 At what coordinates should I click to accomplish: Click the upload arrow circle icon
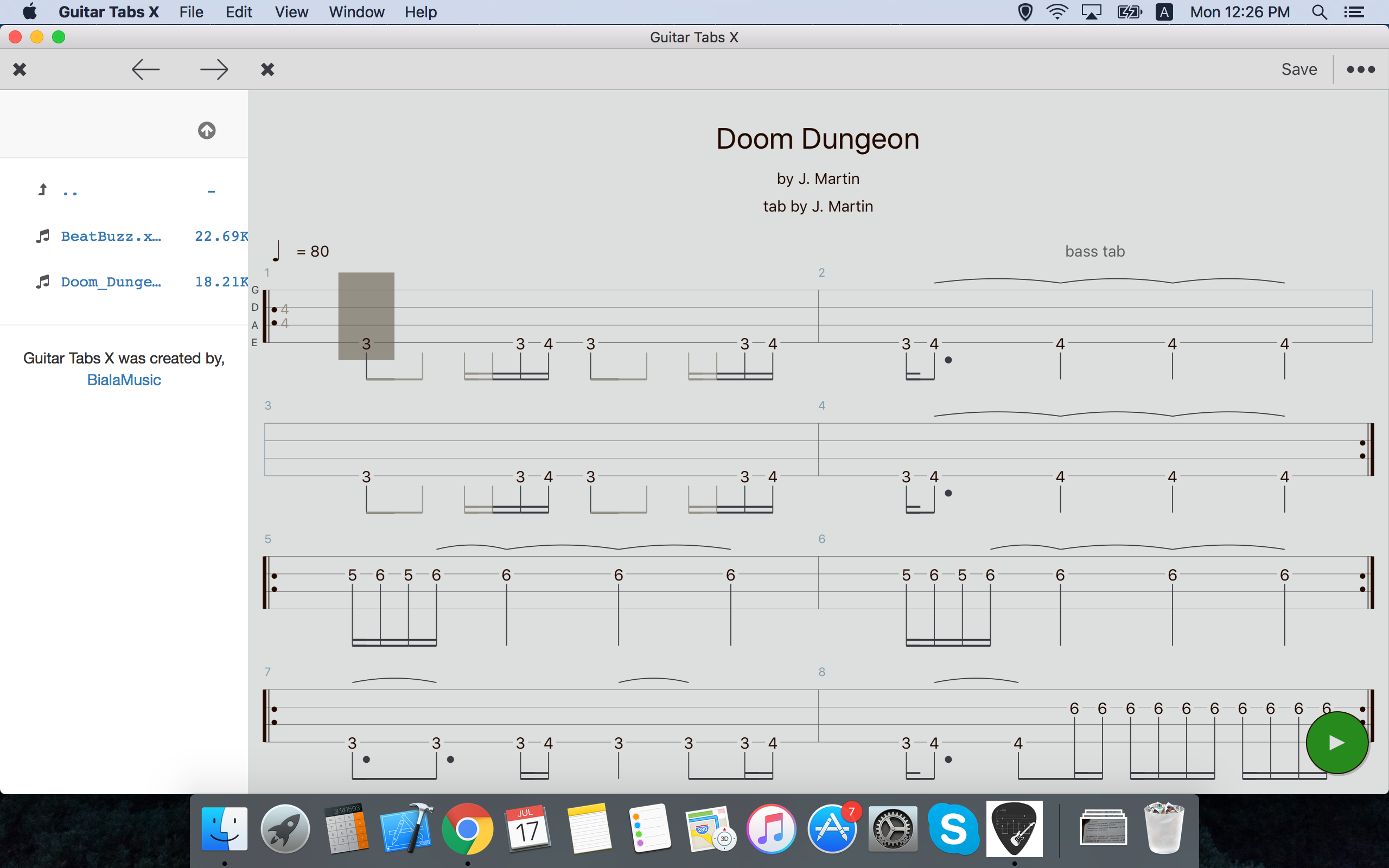[207, 130]
